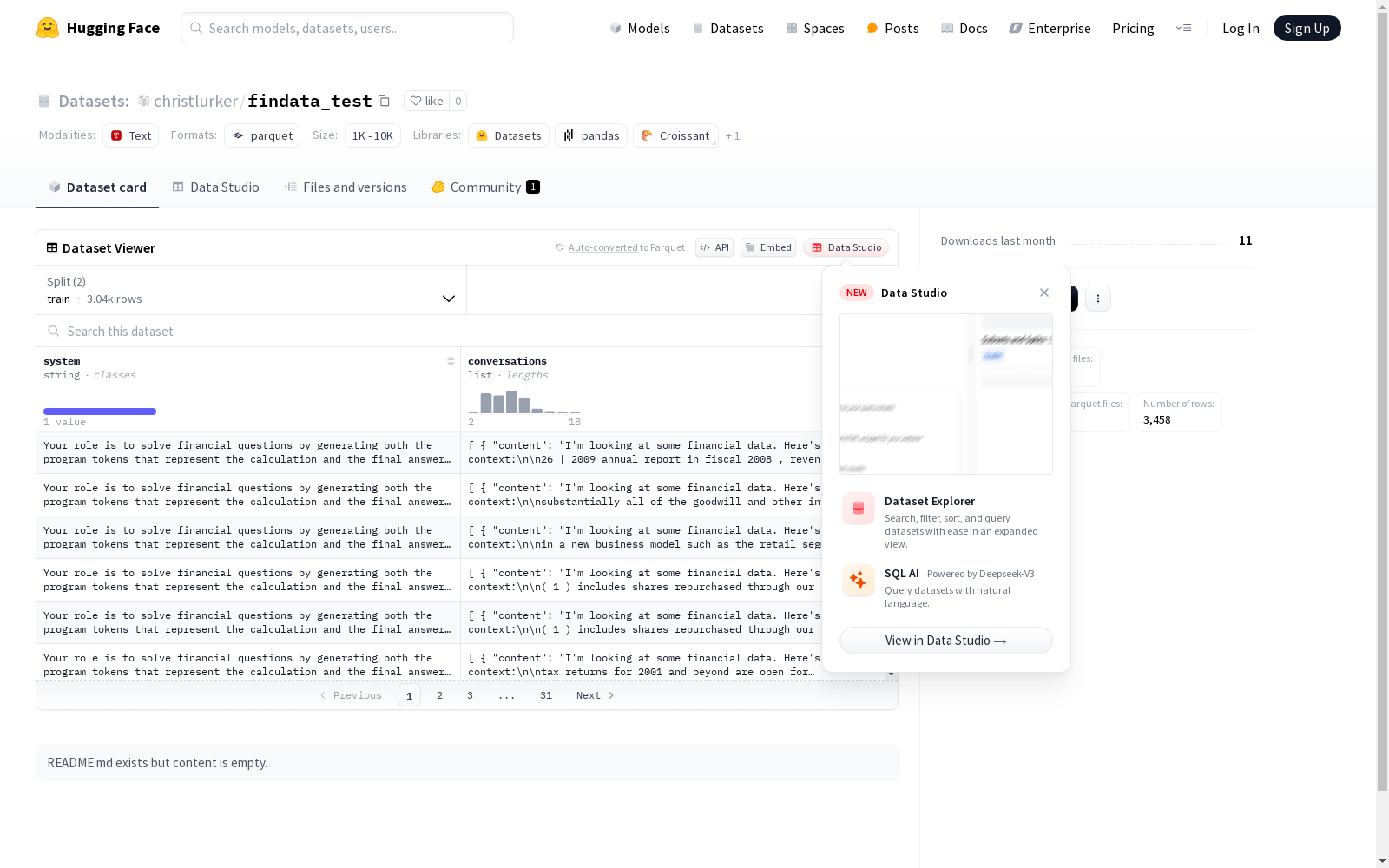Viewport: 1389px width, 868px height.
Task: Click the Dataset Viewer table icon
Action: (x=52, y=247)
